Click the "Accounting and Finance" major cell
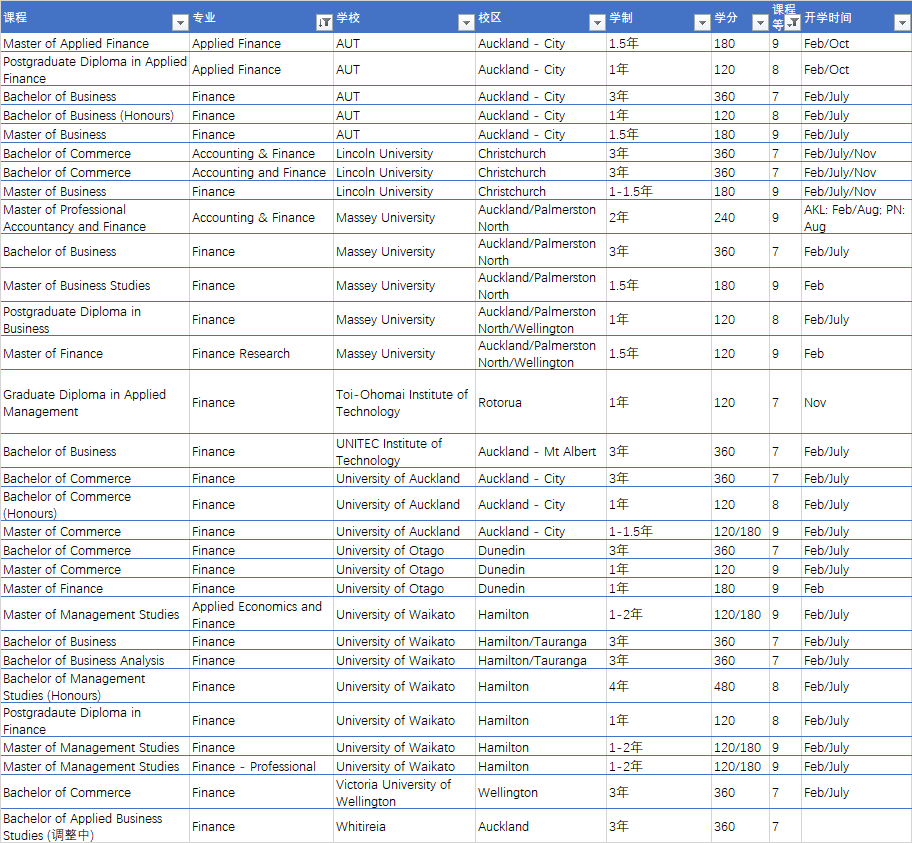The width and height of the screenshot is (912, 843). coord(261,172)
